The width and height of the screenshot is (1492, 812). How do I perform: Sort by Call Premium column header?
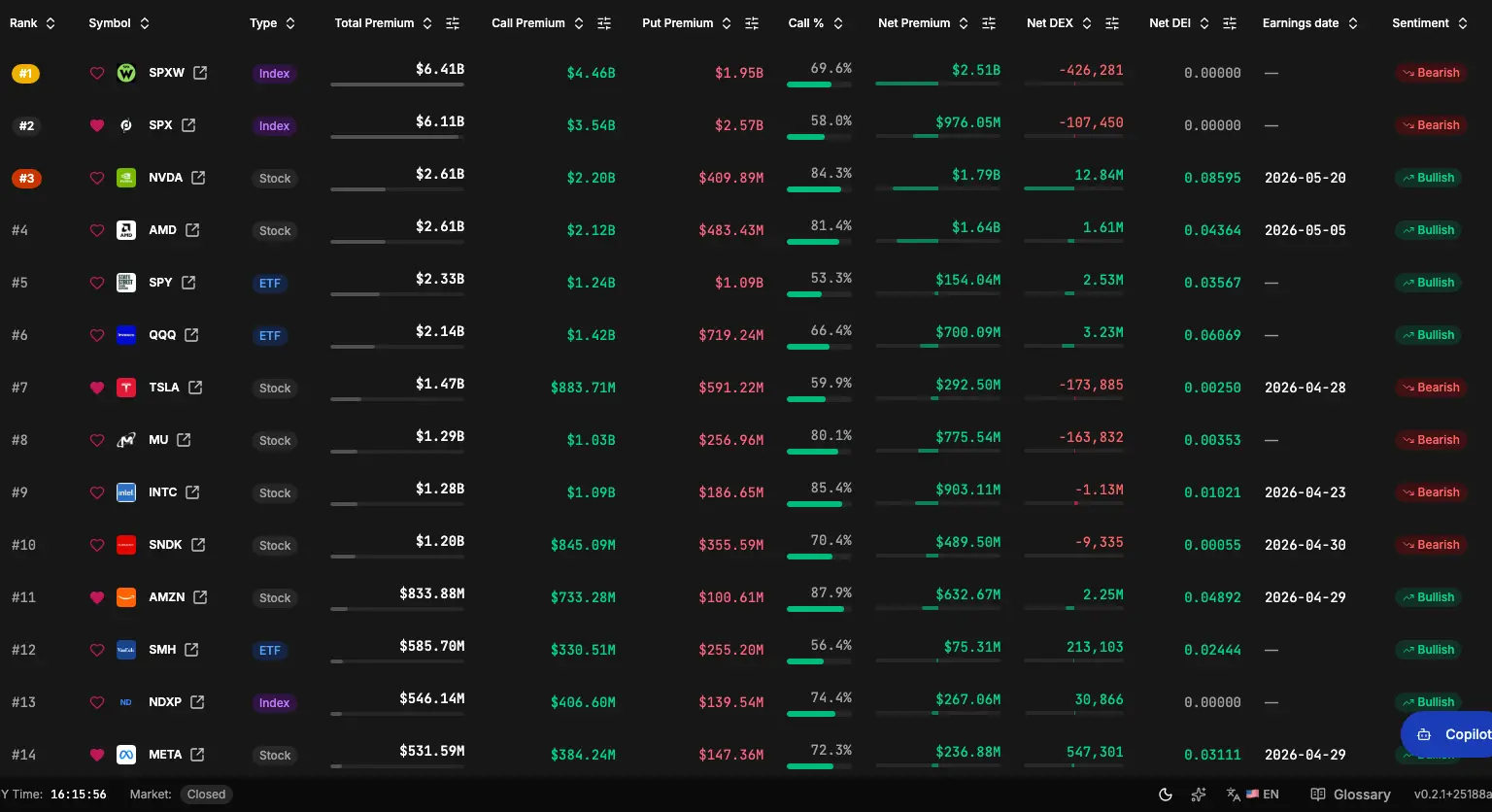[x=538, y=23]
